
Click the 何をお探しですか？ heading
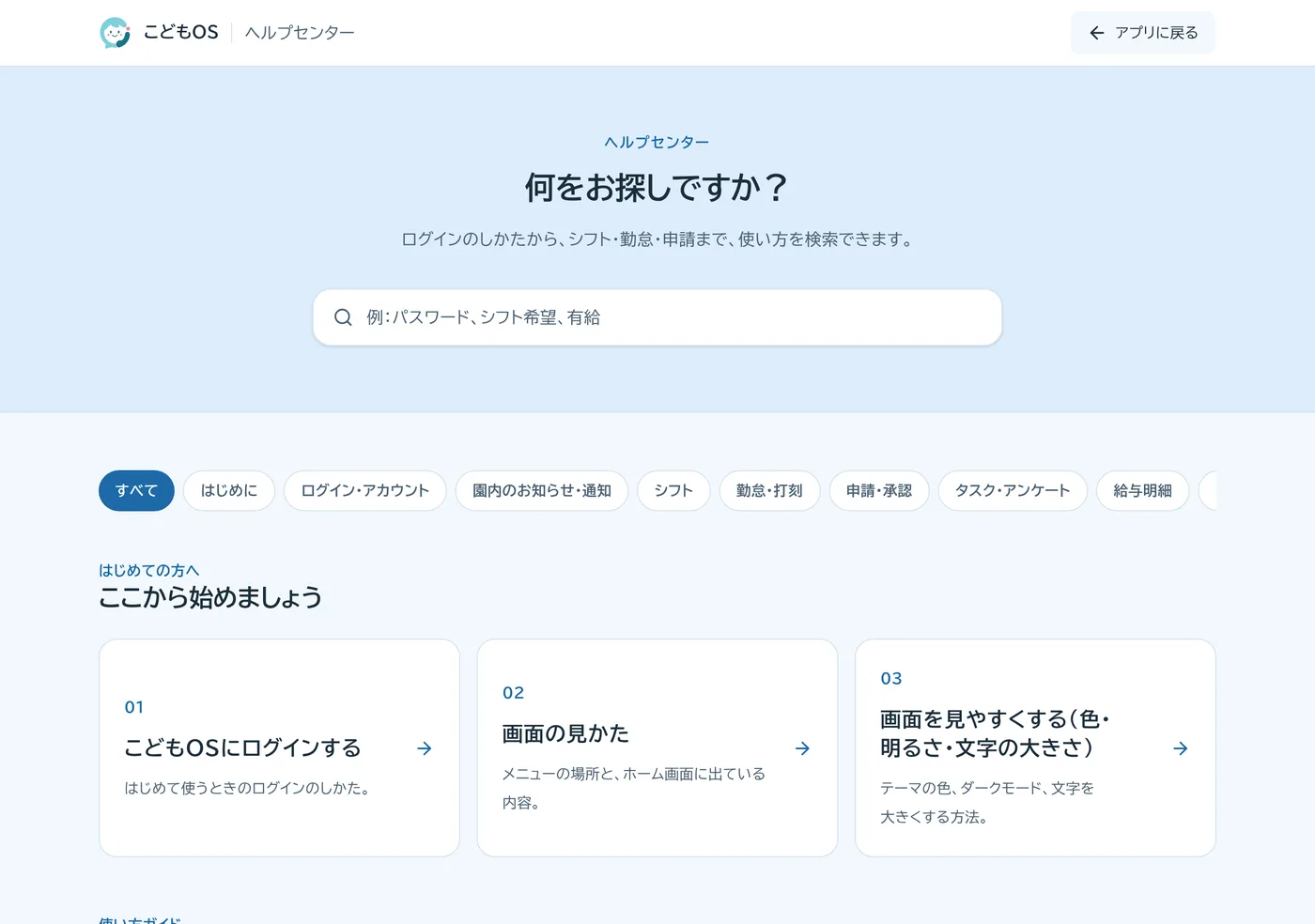[x=657, y=188]
